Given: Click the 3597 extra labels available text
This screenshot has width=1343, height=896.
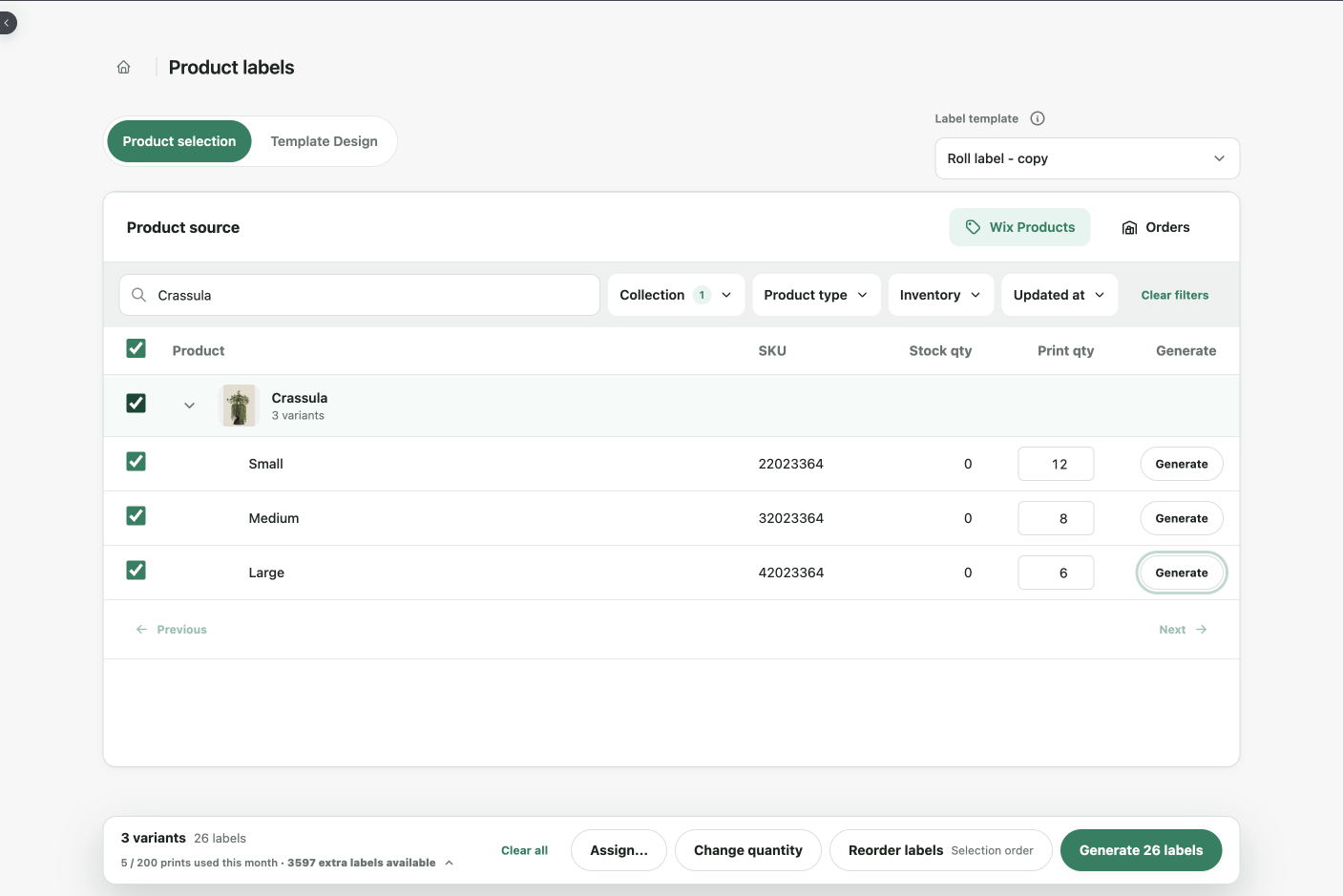Looking at the screenshot, I should coord(362,863).
